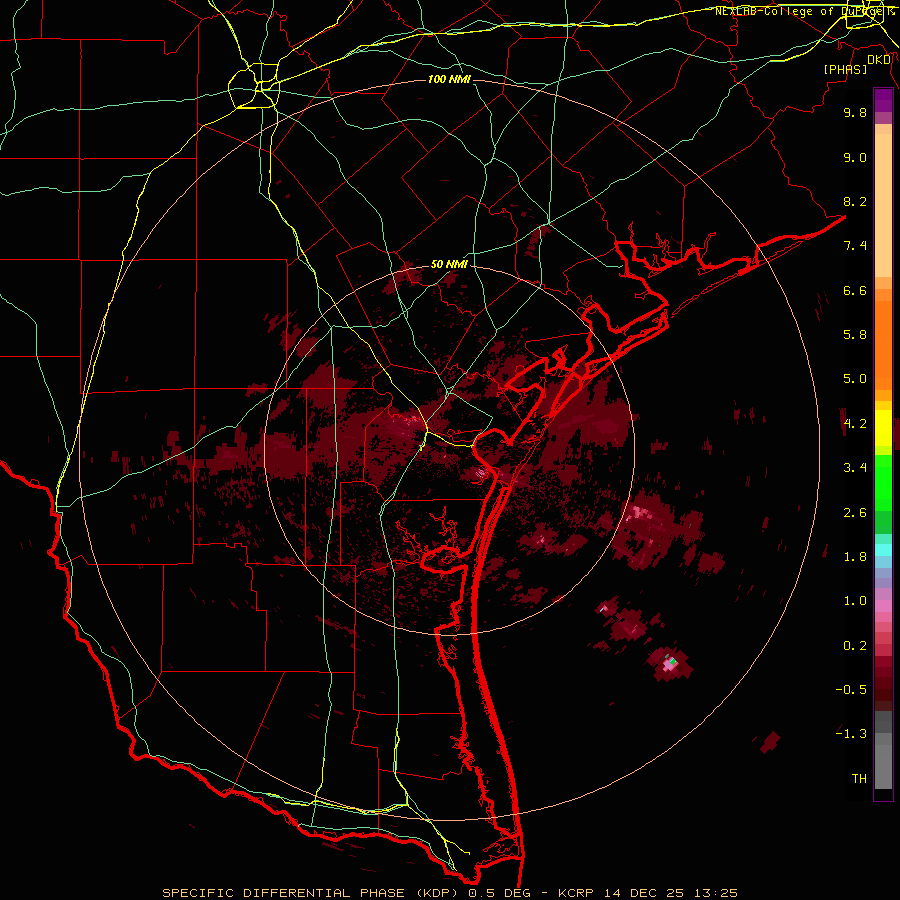The width and height of the screenshot is (900, 900).
Task: Click the 8.2 legend value
Action: (855, 201)
